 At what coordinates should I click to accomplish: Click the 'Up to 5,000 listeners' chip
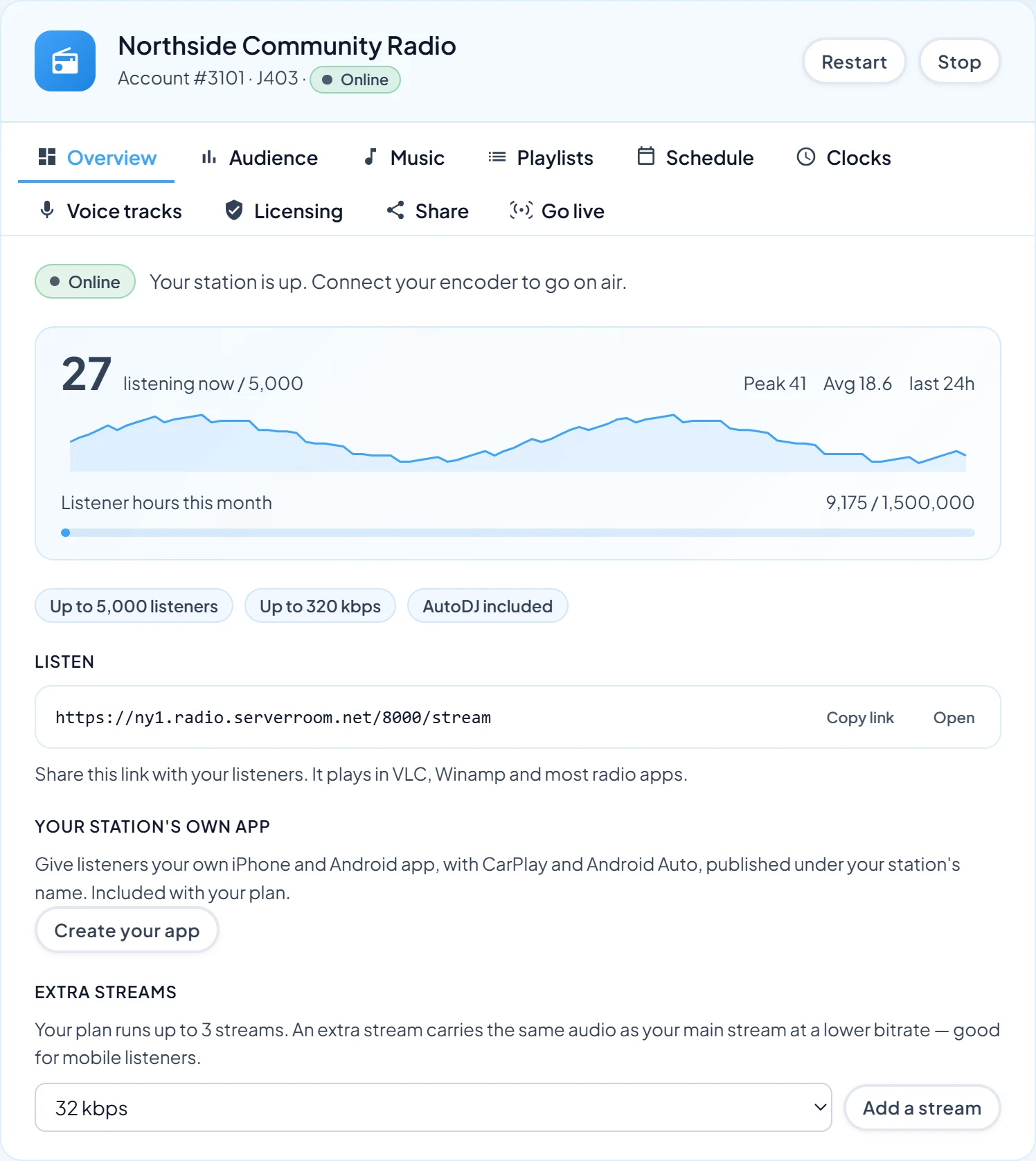pyautogui.click(x=134, y=606)
